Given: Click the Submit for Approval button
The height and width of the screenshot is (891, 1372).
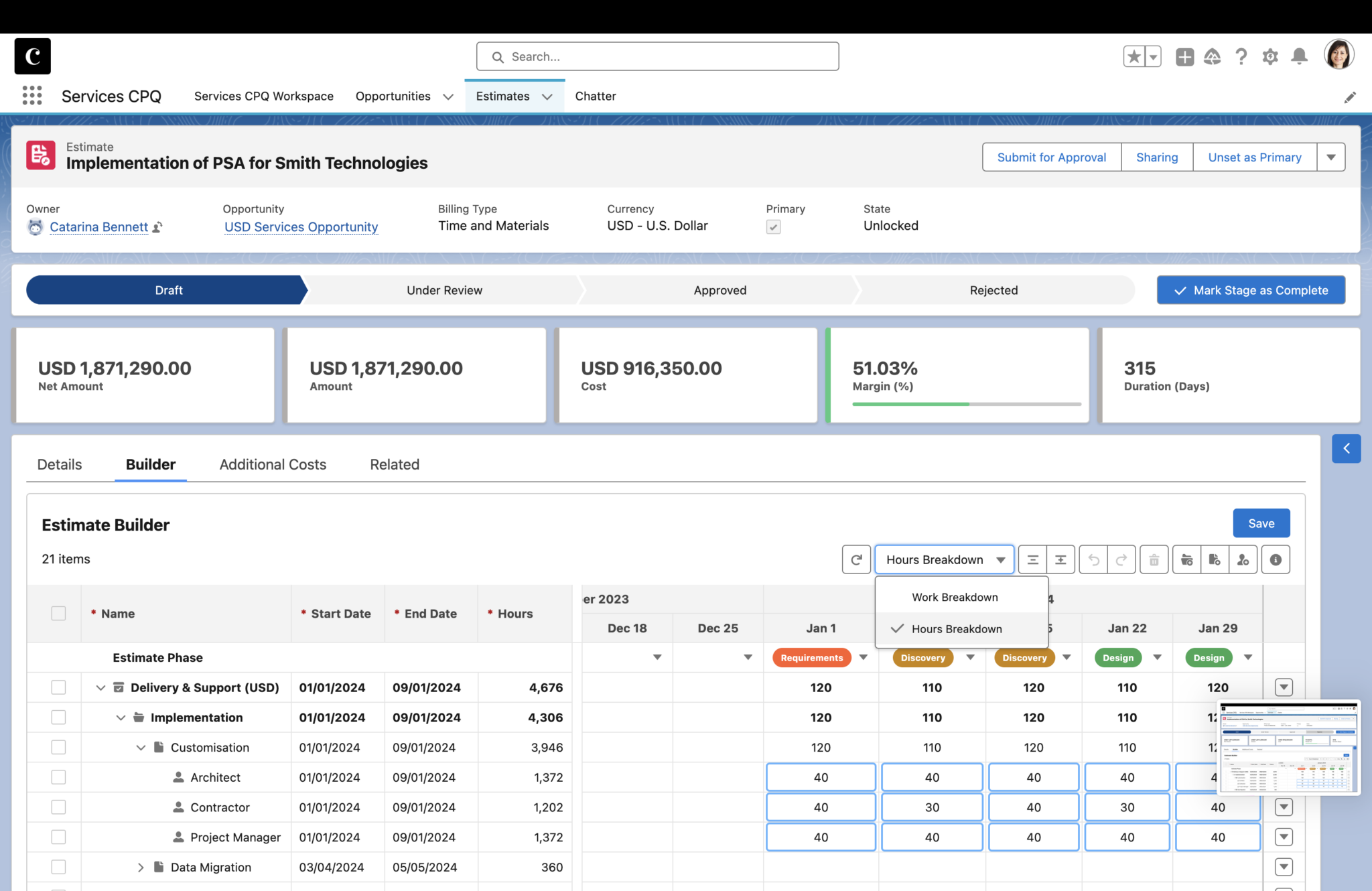Looking at the screenshot, I should (x=1051, y=157).
